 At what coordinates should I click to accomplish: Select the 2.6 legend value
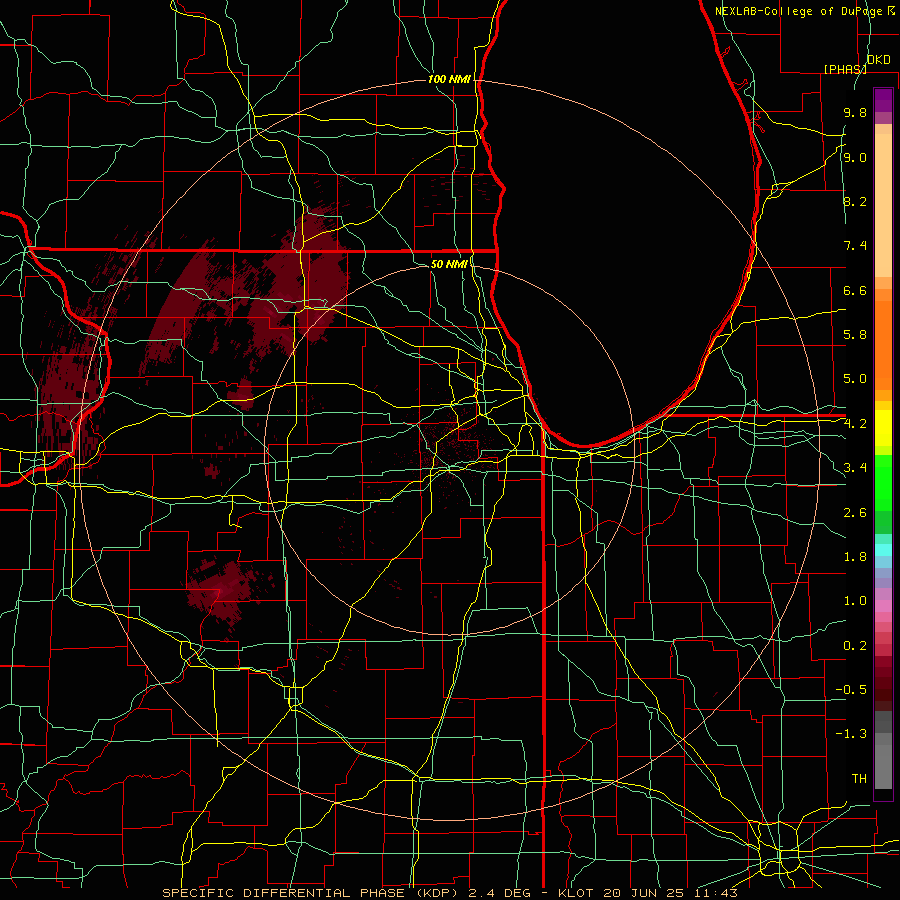tap(855, 513)
